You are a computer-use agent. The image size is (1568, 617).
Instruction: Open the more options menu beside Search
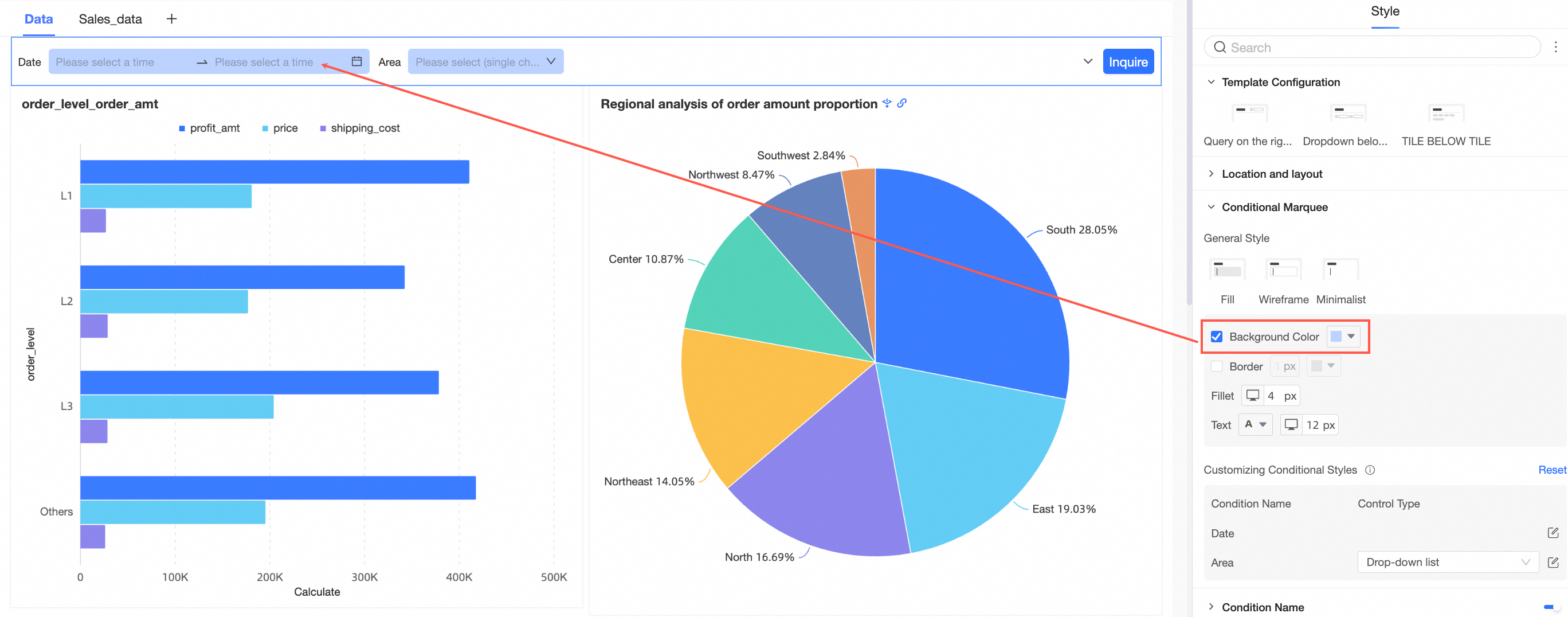(x=1555, y=47)
